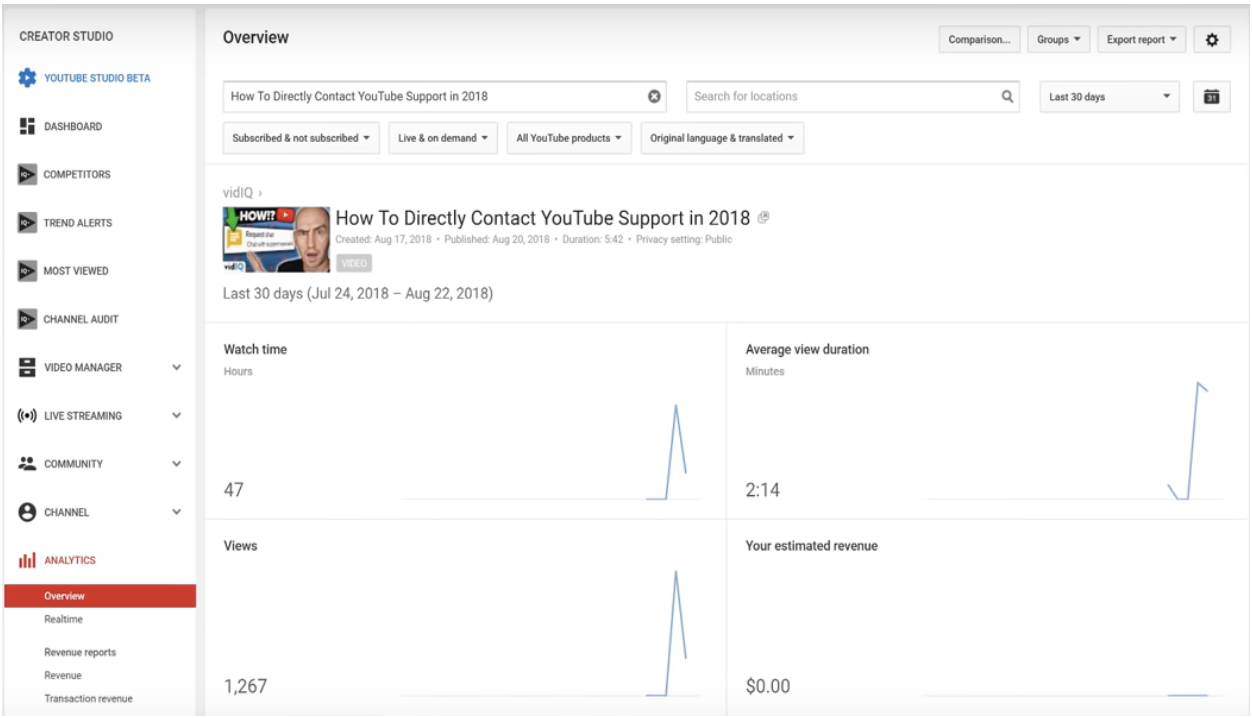The width and height of the screenshot is (1252, 718).
Task: Open the Groups dropdown
Action: tap(1058, 40)
